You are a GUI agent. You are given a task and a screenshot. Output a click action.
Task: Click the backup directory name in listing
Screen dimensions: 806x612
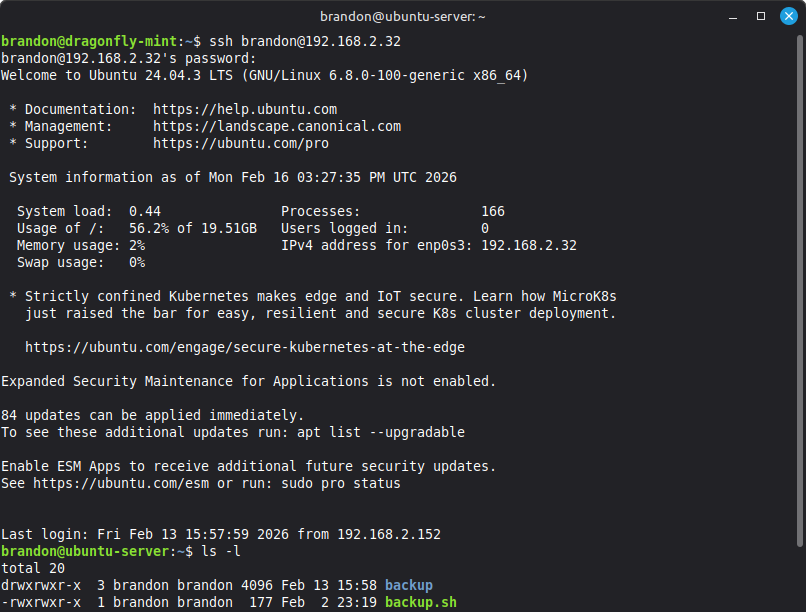(x=408, y=585)
